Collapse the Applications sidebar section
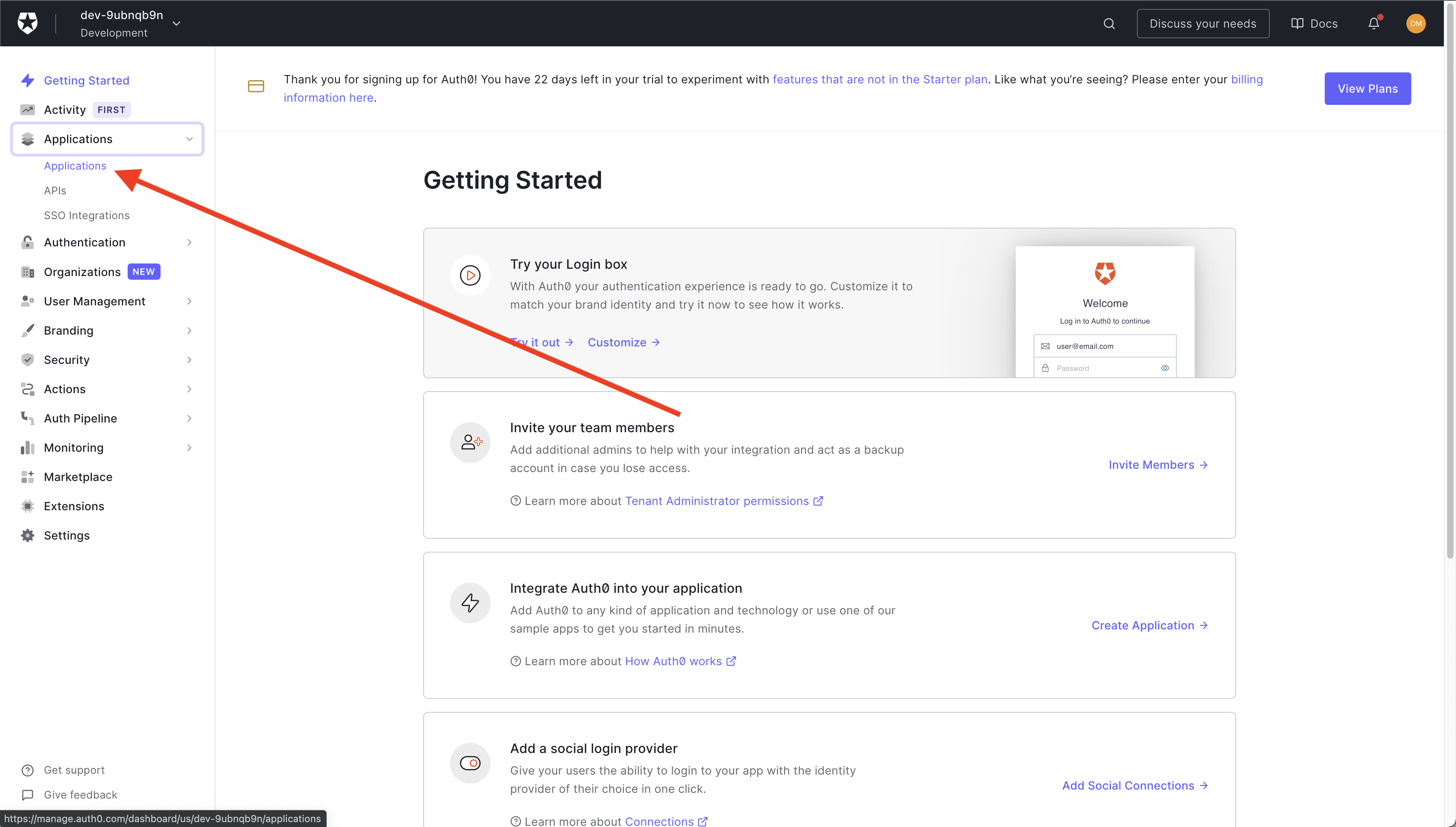Image resolution: width=1456 pixels, height=827 pixels. [189, 139]
